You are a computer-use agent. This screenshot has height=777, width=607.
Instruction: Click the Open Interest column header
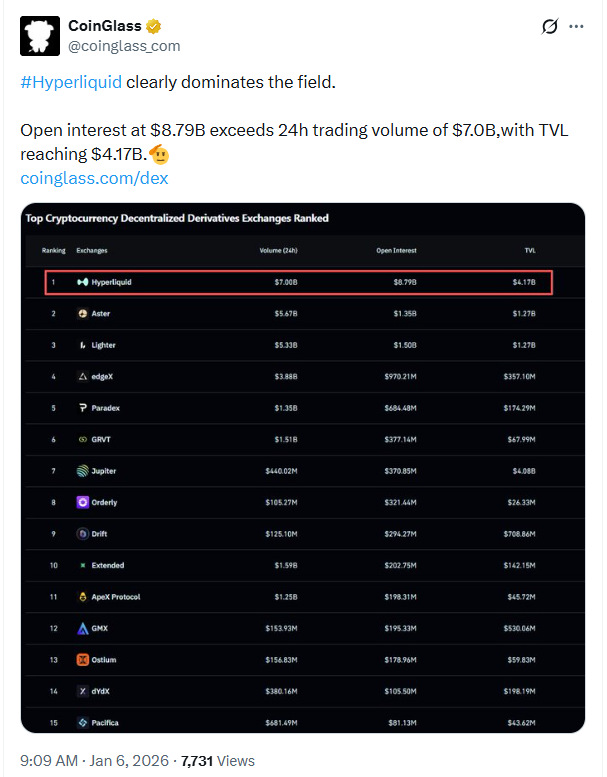(397, 250)
